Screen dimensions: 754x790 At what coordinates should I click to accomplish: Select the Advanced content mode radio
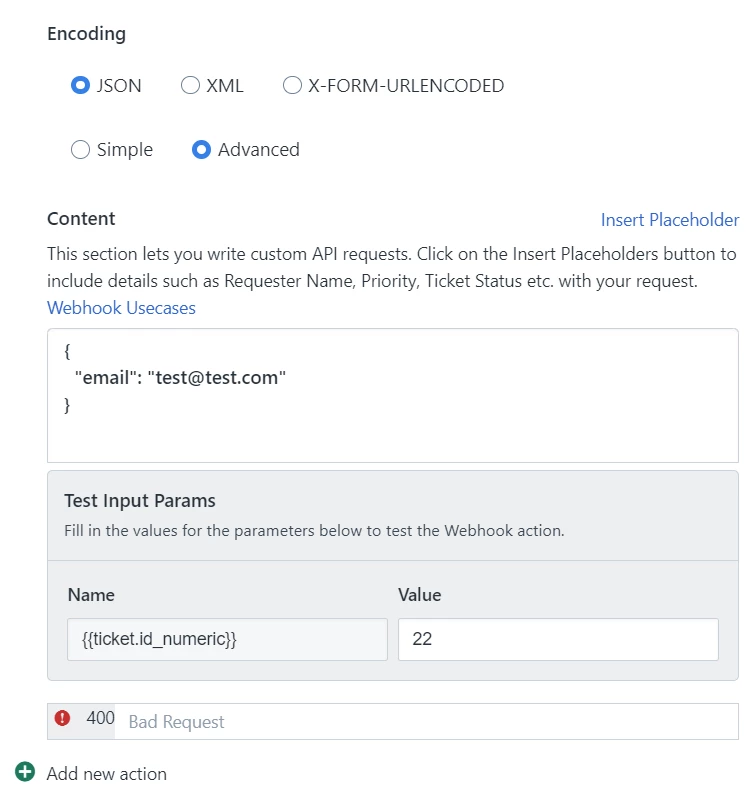click(x=201, y=150)
